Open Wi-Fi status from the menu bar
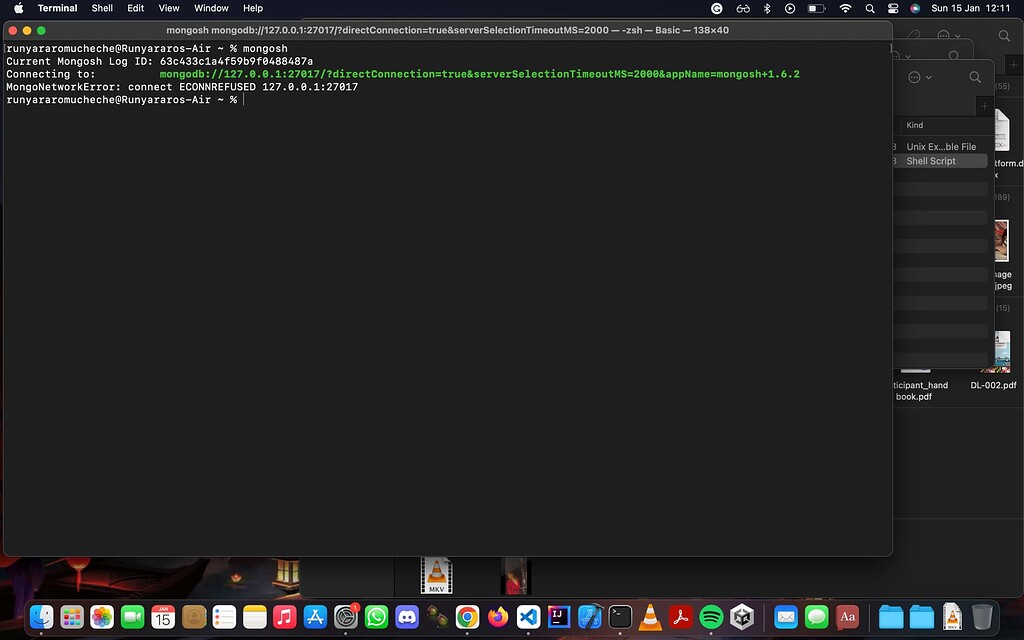Image resolution: width=1024 pixels, height=640 pixels. [x=844, y=8]
